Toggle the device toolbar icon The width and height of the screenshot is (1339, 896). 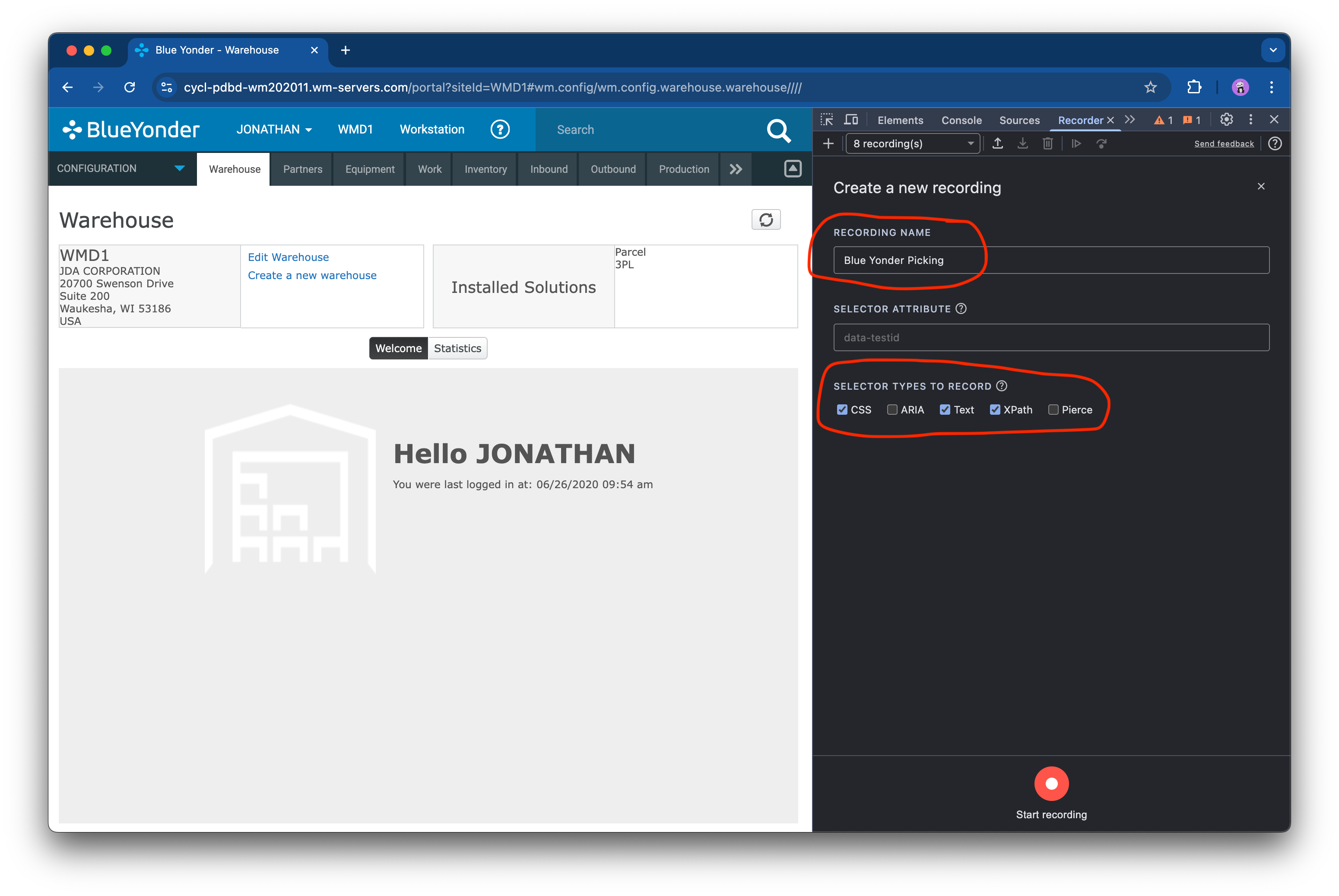pos(851,120)
